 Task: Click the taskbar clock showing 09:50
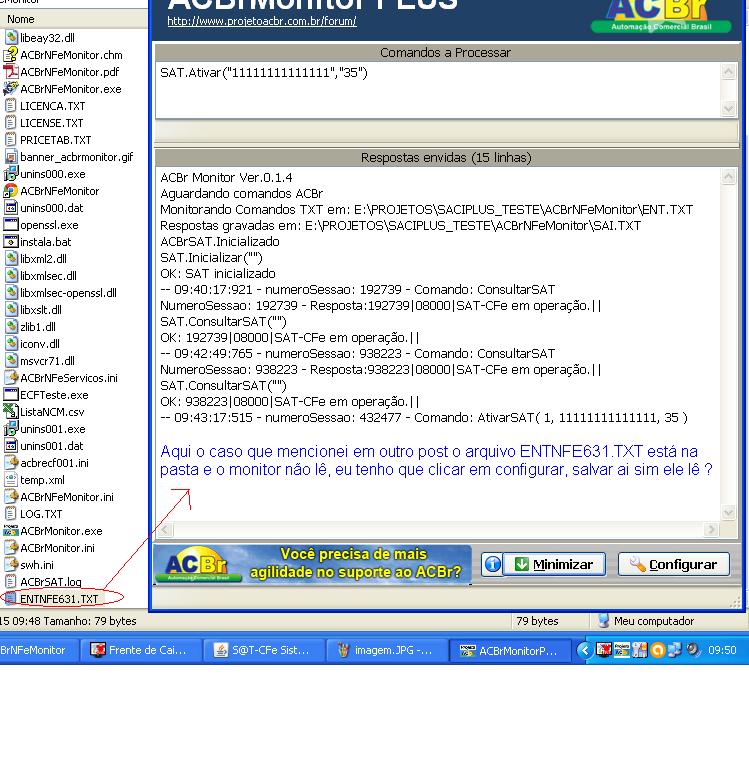pos(722,650)
